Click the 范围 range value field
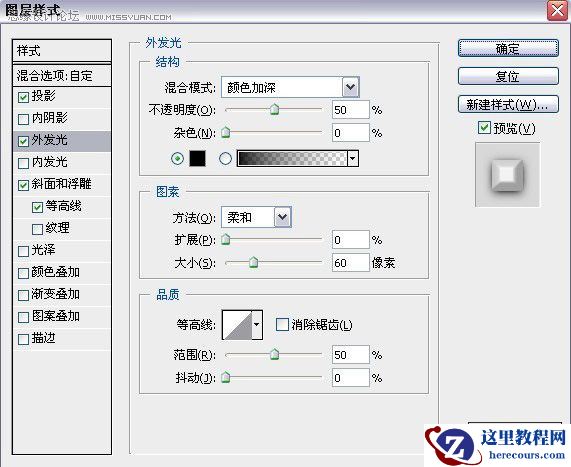571x467 pixels. [351, 355]
